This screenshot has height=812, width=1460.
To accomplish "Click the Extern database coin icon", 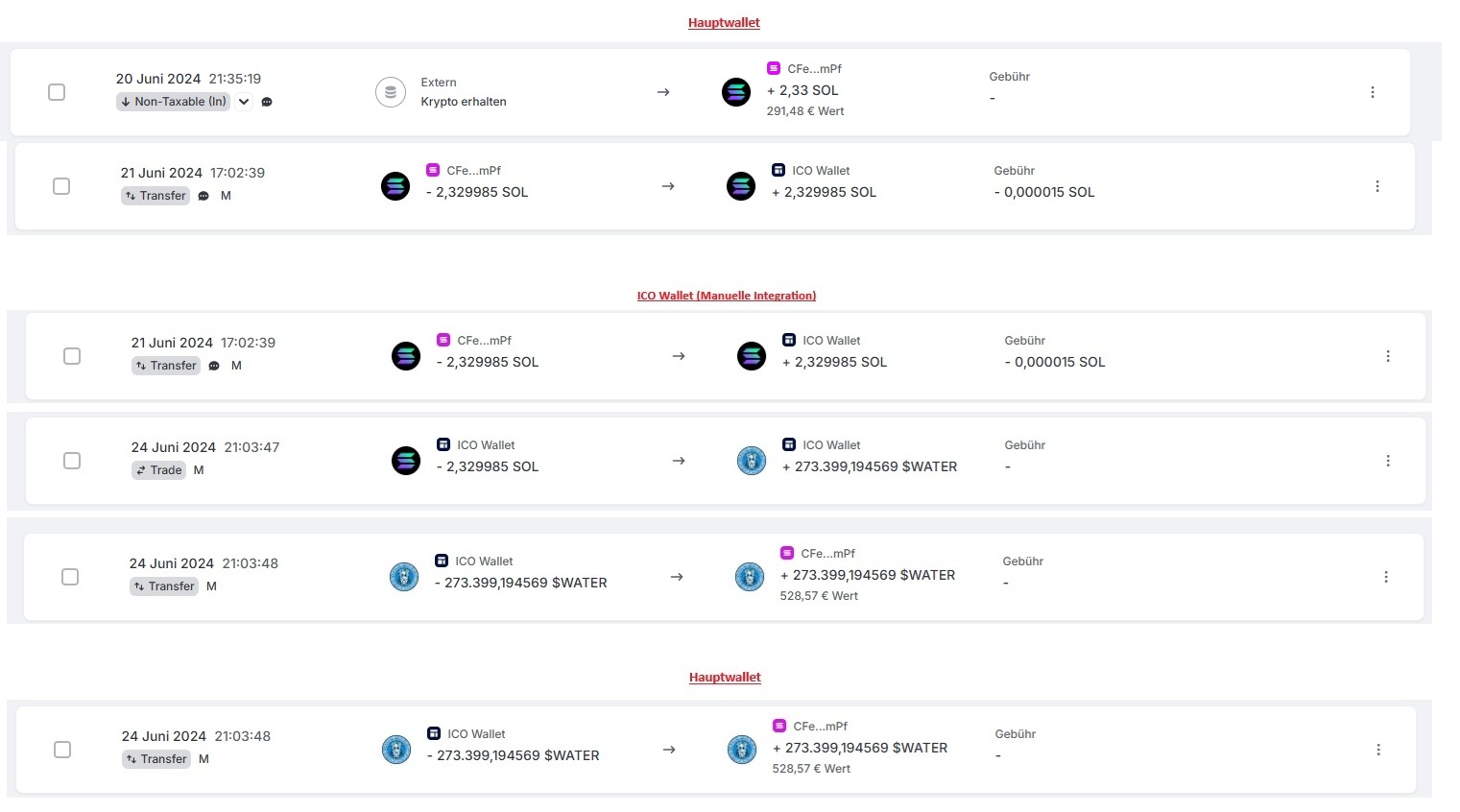I will pyautogui.click(x=390, y=92).
